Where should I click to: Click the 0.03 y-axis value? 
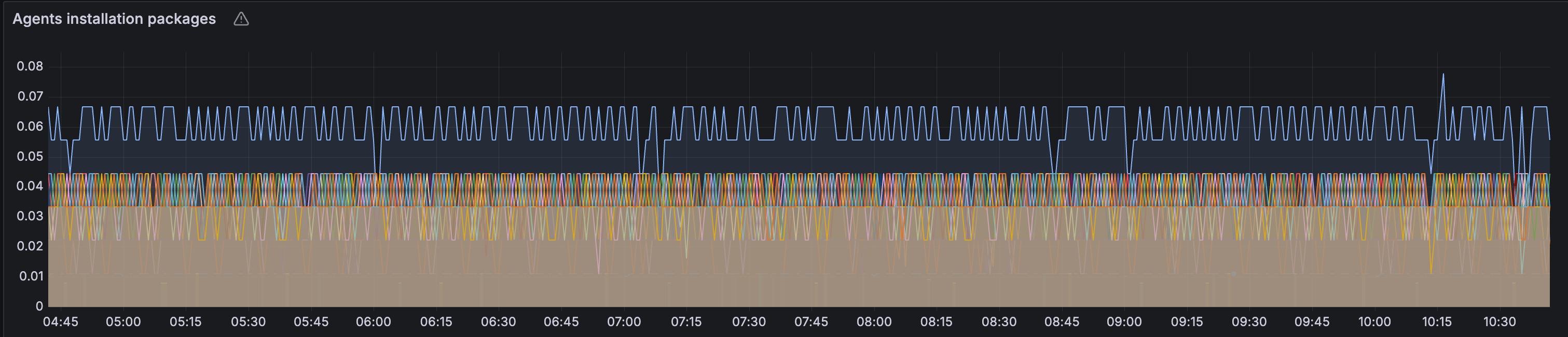30,216
